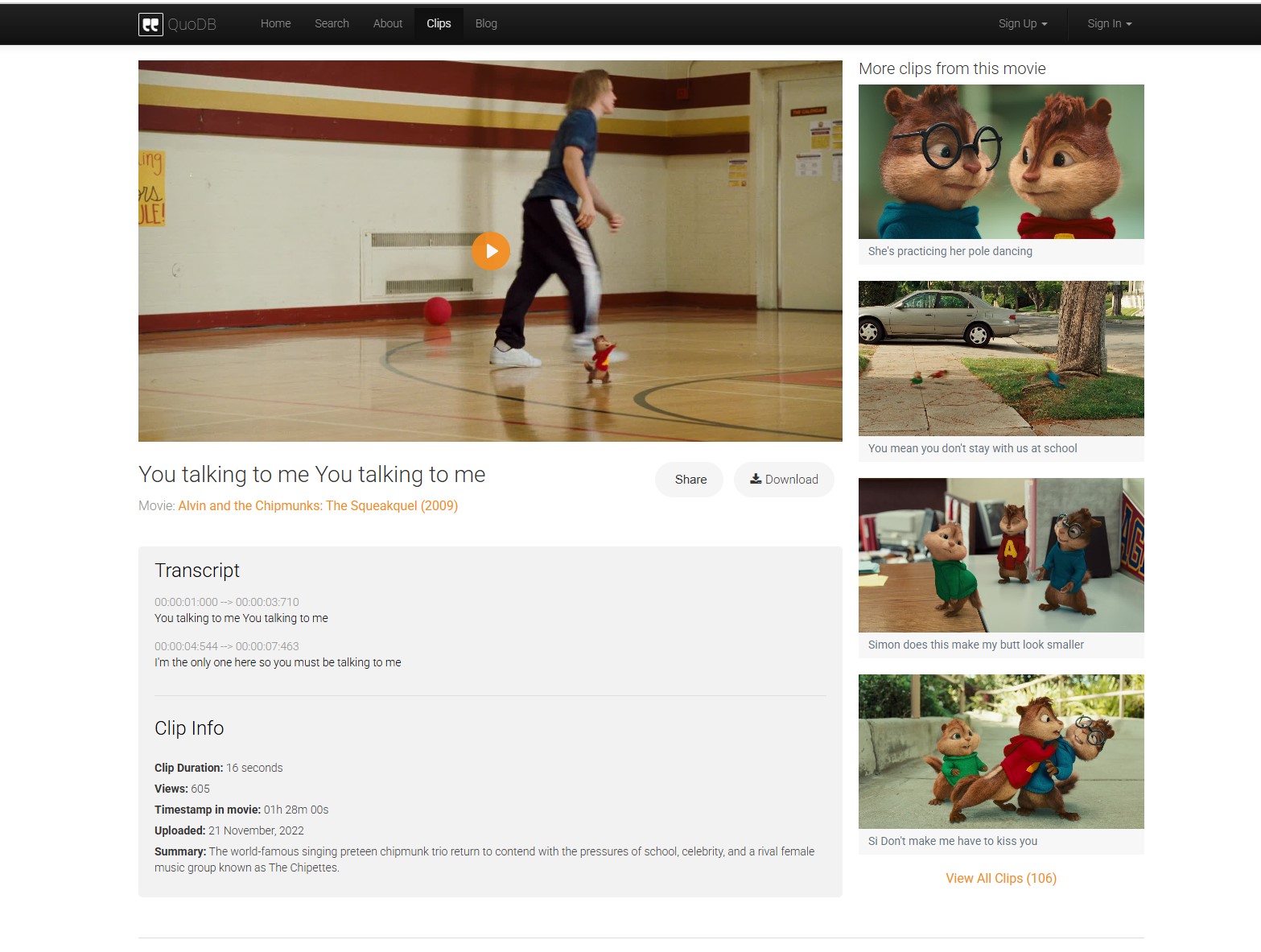1261x952 pixels.
Task: Open the Home menu item
Action: tap(276, 23)
